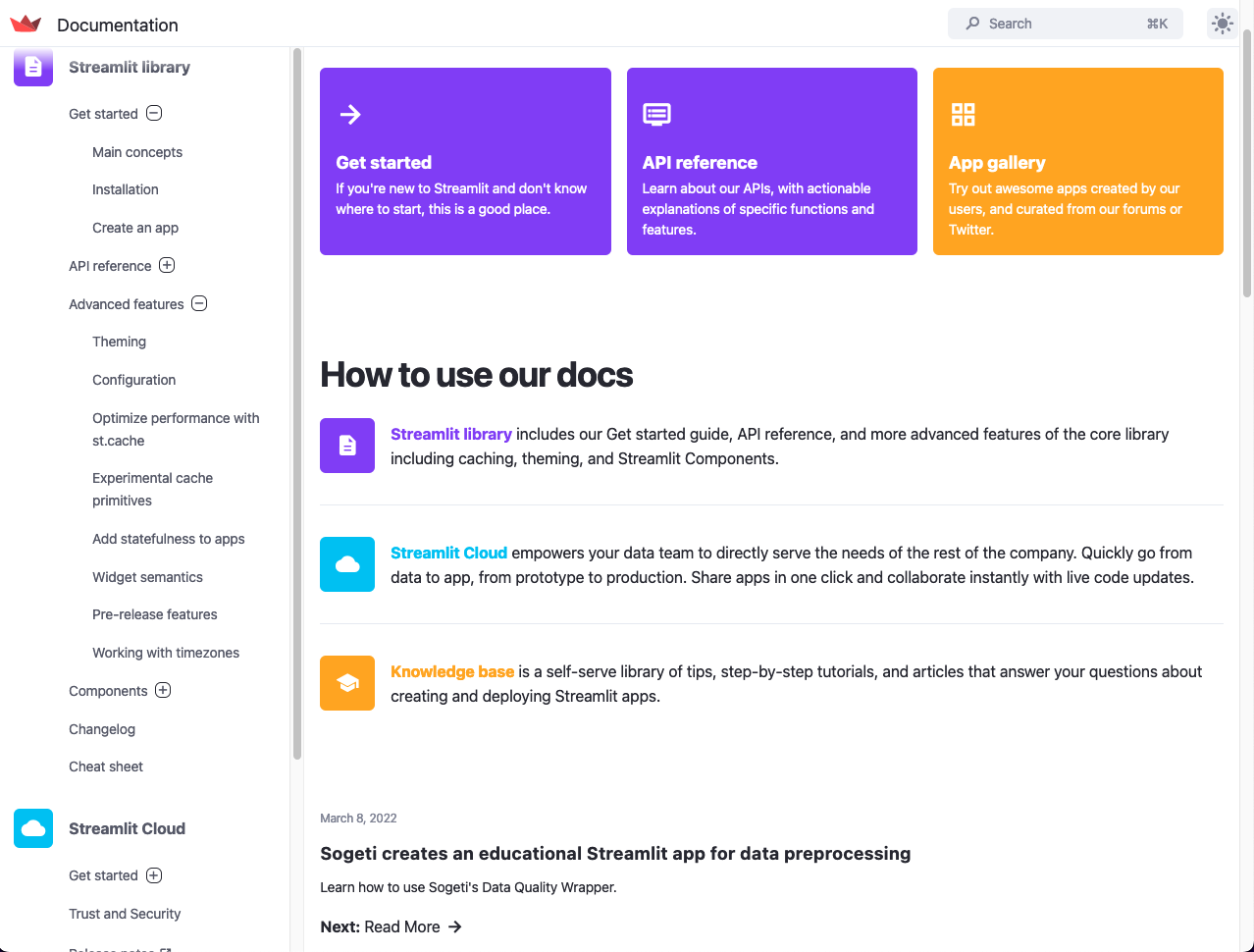The height and width of the screenshot is (952, 1254).
Task: Click the main page scrollbar thumb
Action: (1247, 162)
